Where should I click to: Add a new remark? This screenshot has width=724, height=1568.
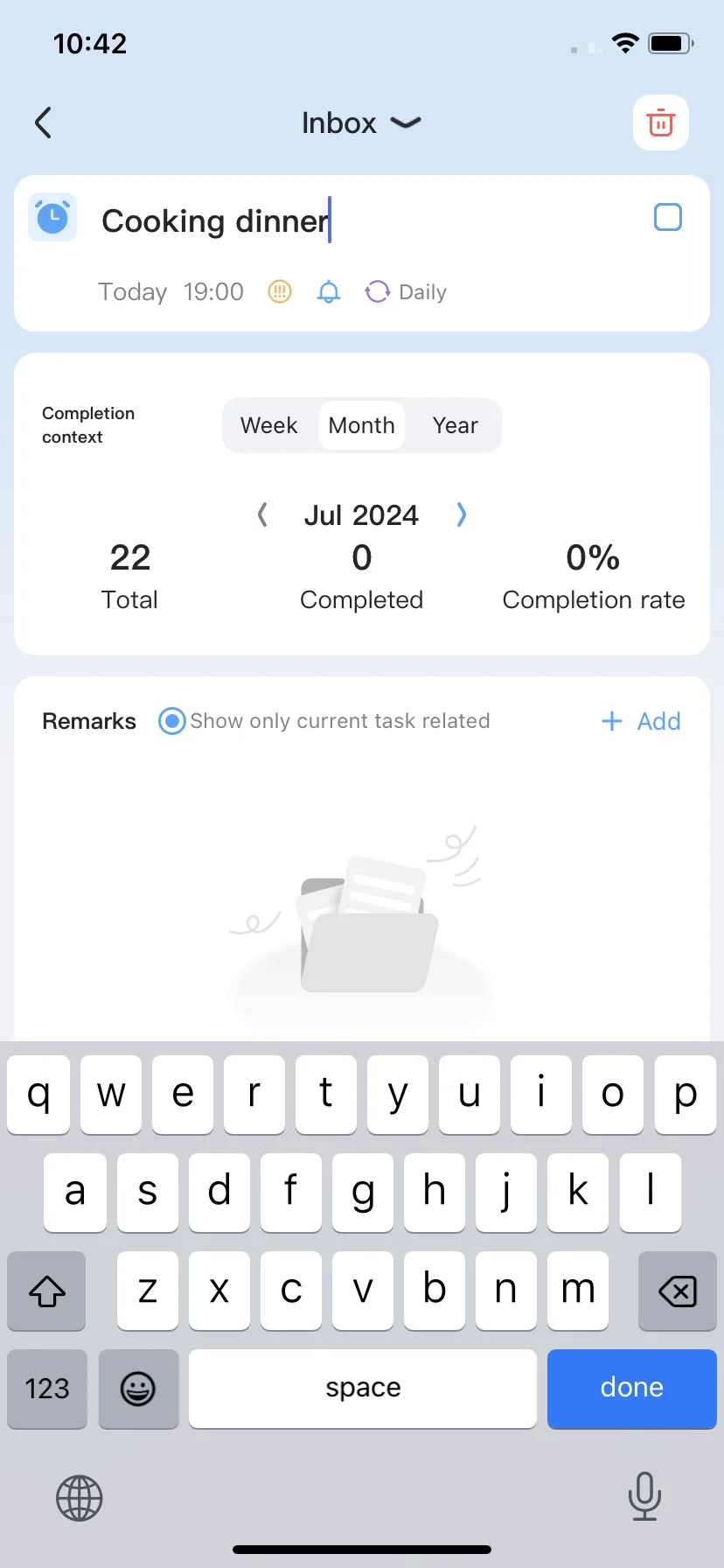coord(641,721)
